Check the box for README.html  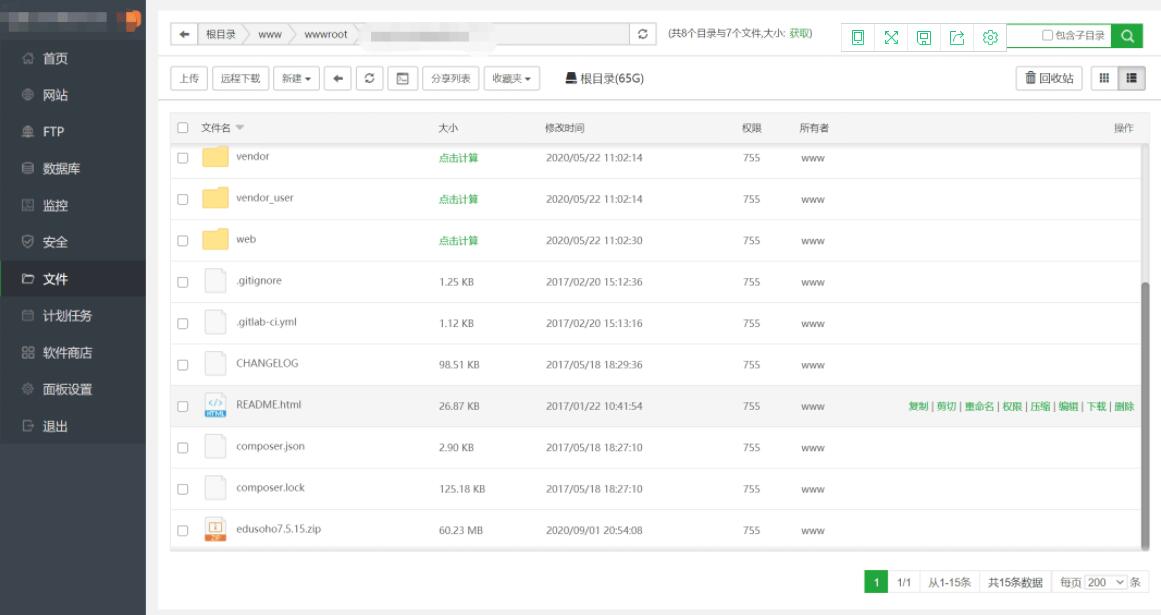pos(183,406)
